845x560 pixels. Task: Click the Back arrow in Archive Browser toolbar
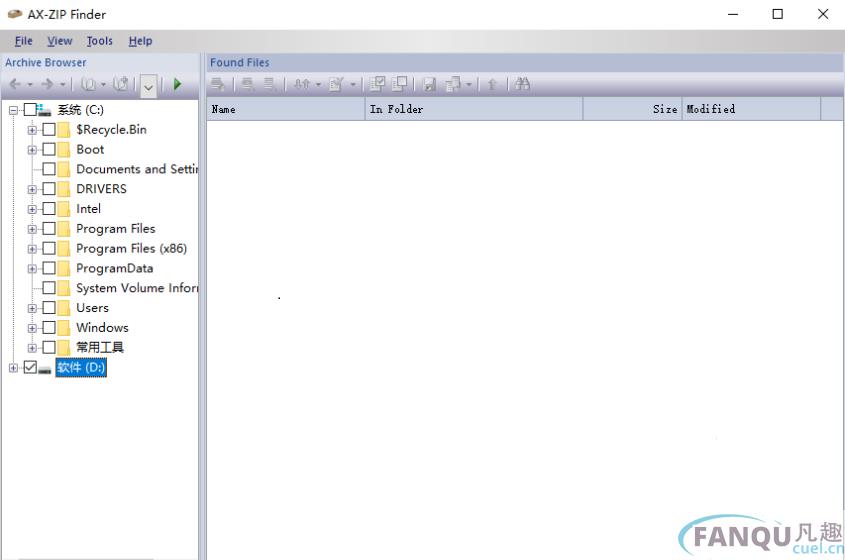[x=15, y=84]
